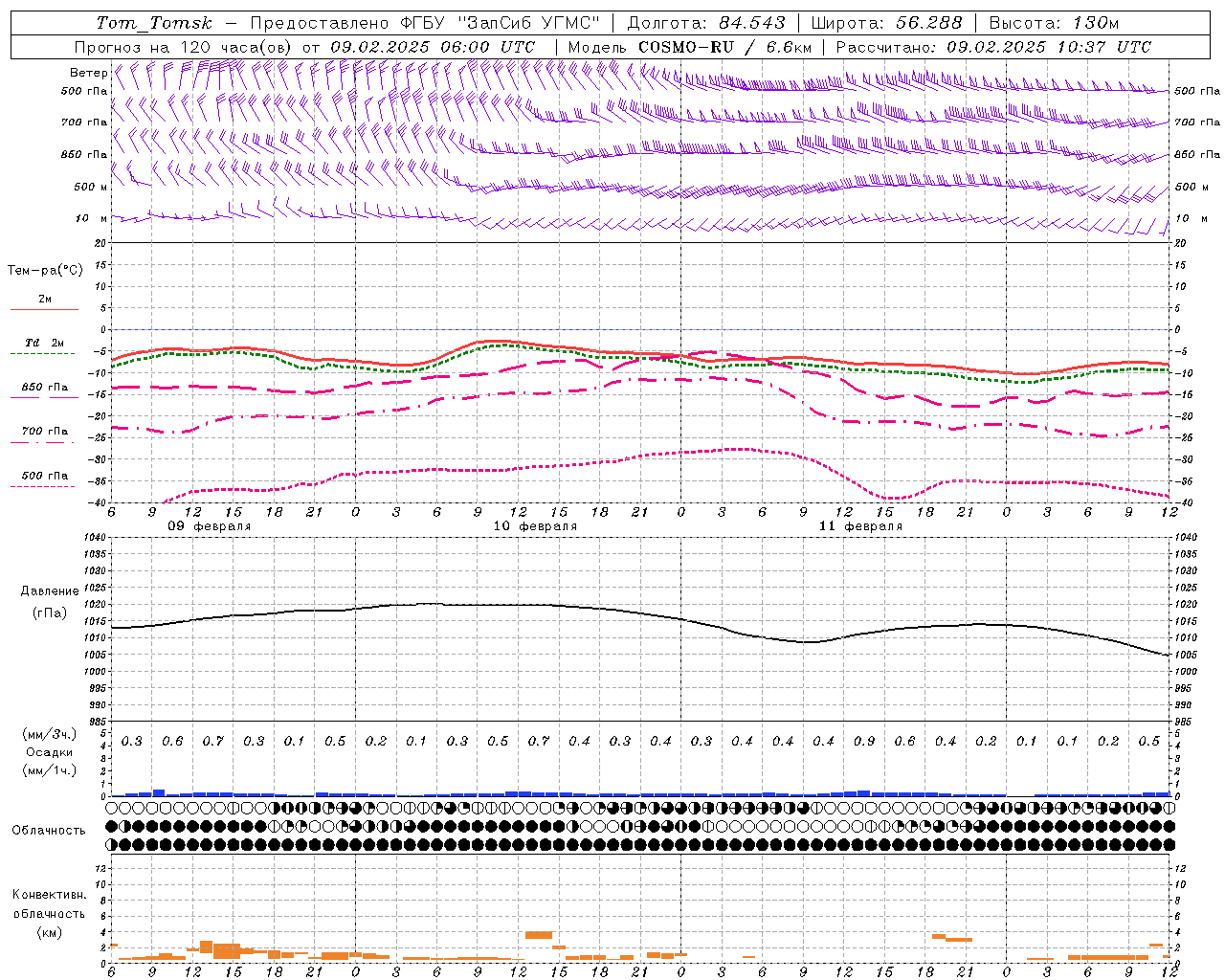Click the 850 гПа dashed line legend sample

click(x=44, y=397)
